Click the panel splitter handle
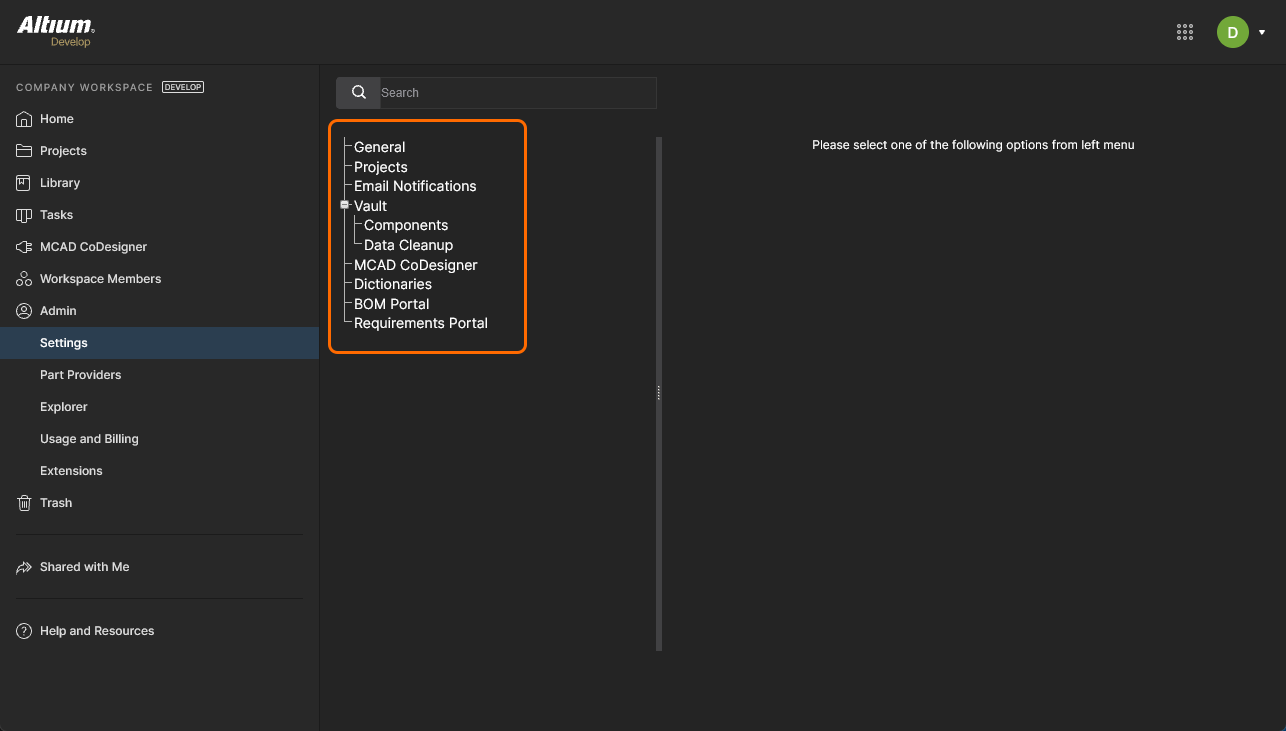Screen dimensions: 1286x731 [x=659, y=393]
